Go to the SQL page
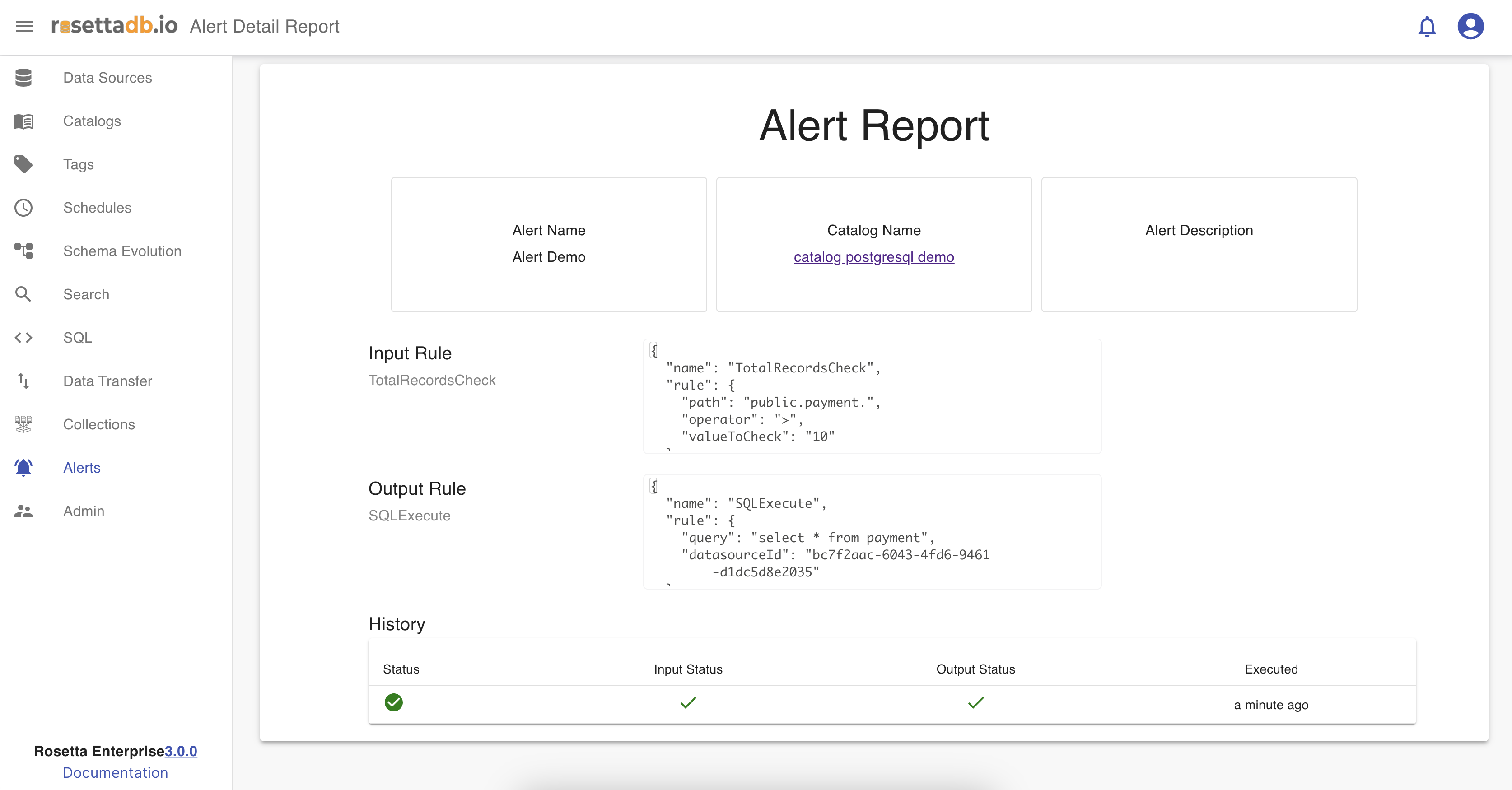1512x790 pixels. [x=78, y=338]
